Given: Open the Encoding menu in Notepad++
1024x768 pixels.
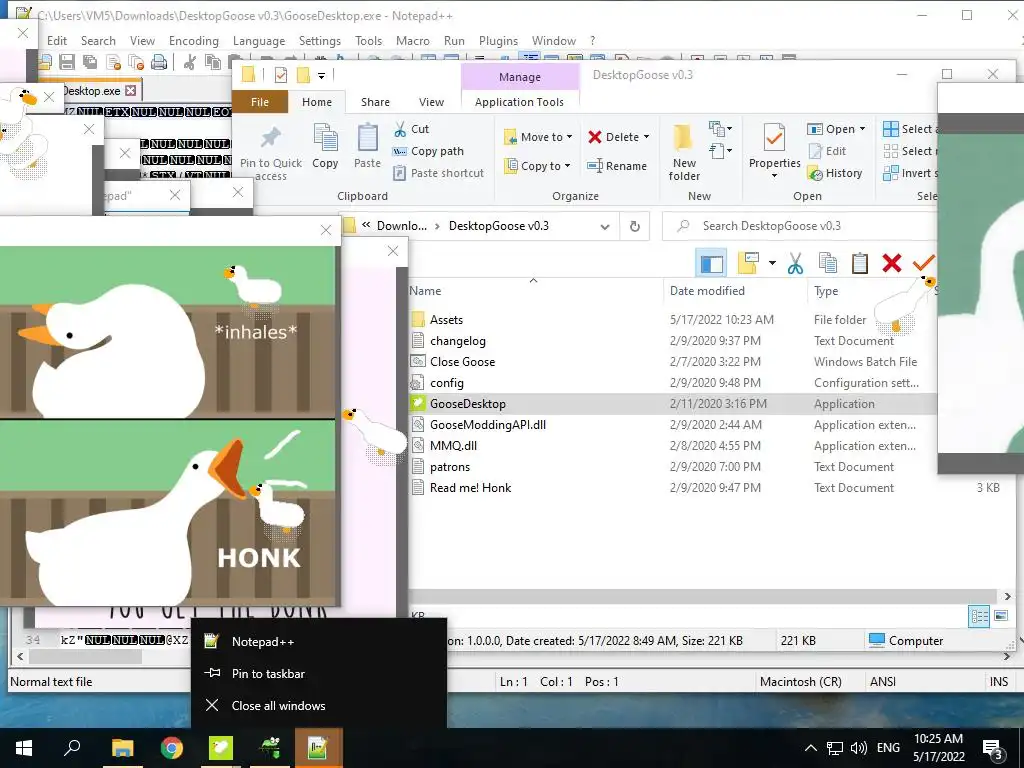Looking at the screenshot, I should (194, 40).
